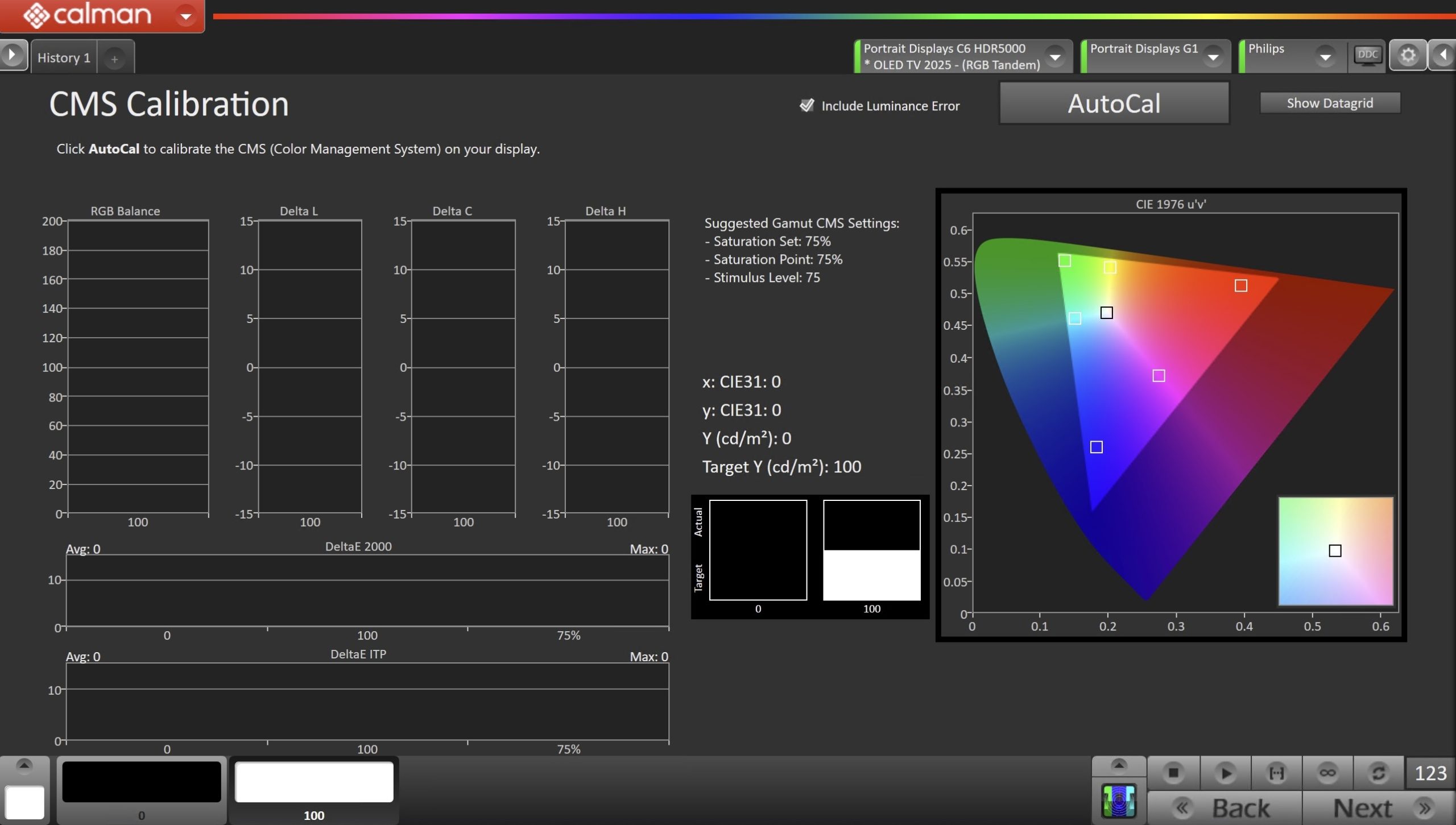This screenshot has width=1456, height=825.
Task: Click the refresh circular arrows icon
Action: (1379, 773)
